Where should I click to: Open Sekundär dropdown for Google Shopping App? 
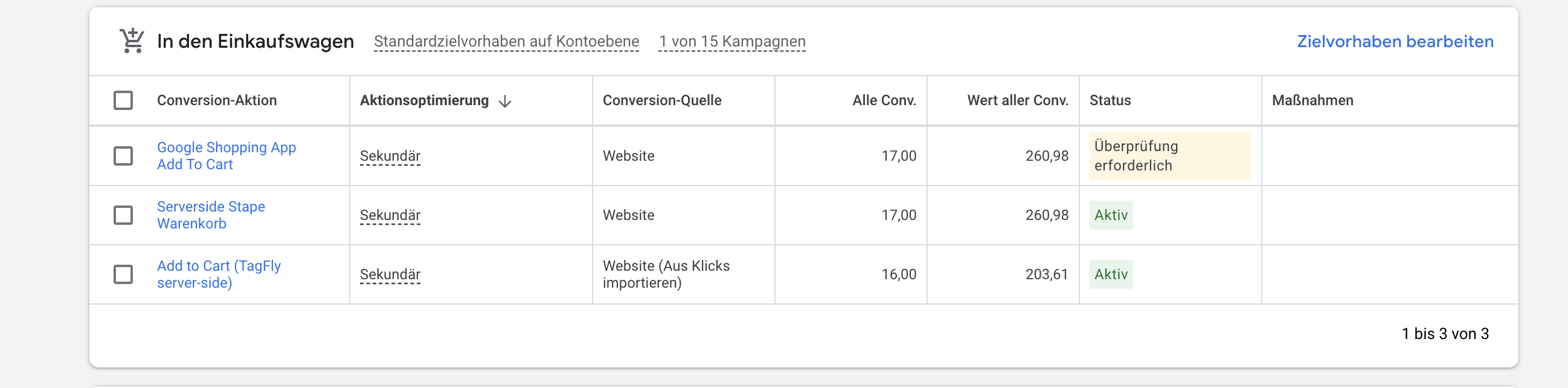coord(390,156)
